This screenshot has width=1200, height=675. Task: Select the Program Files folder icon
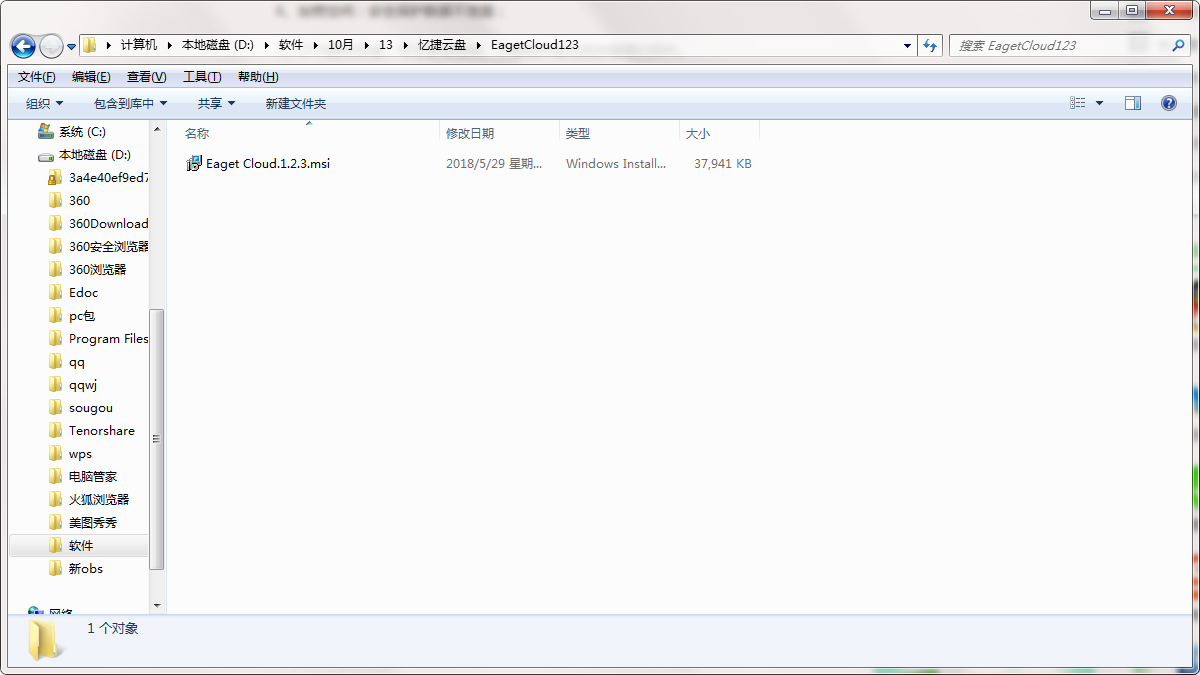pos(56,338)
